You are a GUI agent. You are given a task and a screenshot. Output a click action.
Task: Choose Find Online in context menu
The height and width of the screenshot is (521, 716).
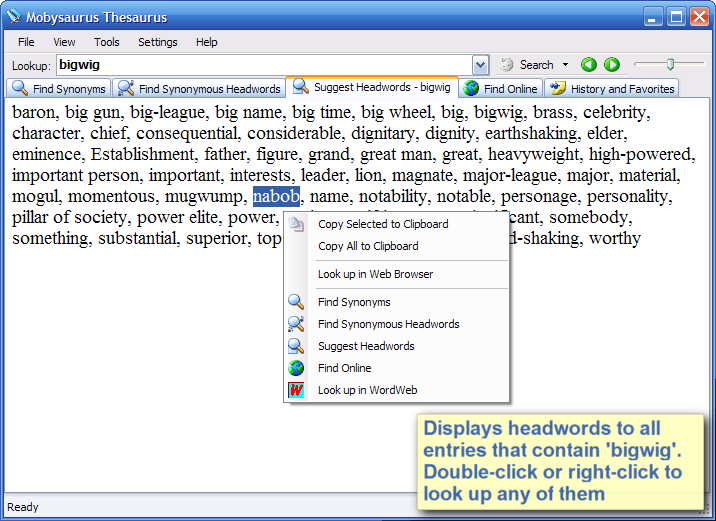coord(396,368)
